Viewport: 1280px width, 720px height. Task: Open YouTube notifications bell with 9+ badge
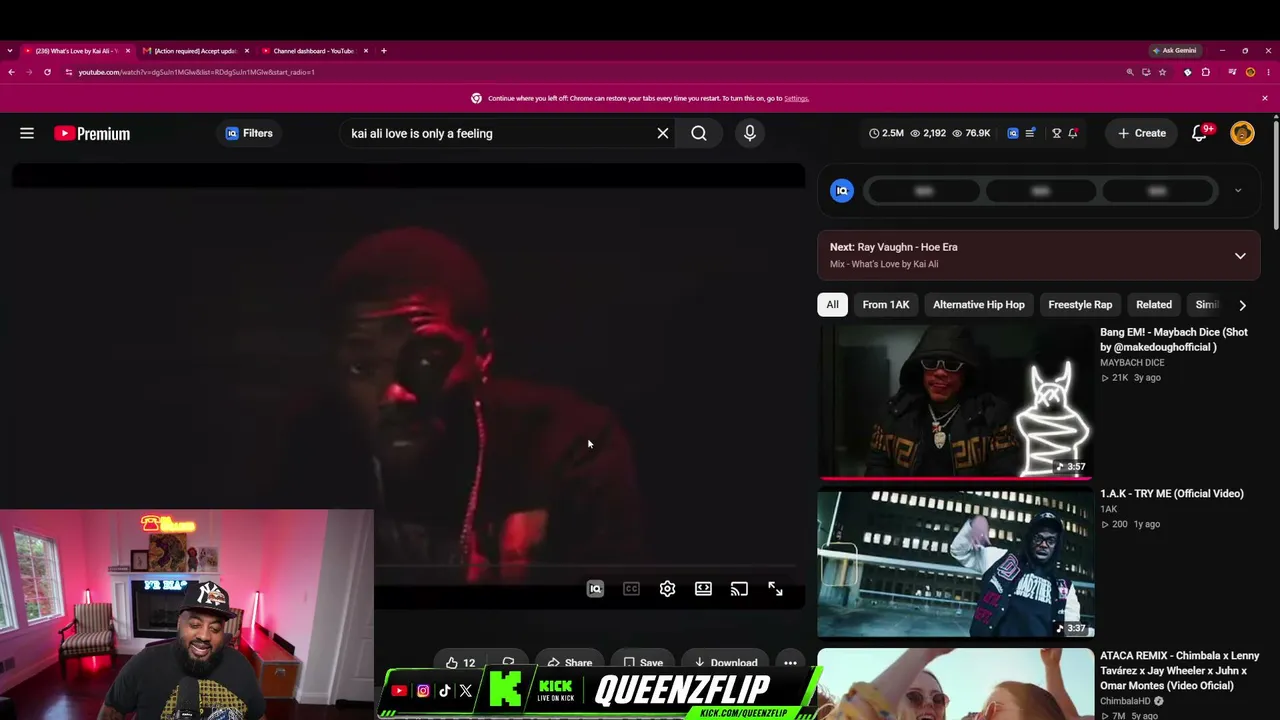pyautogui.click(x=1200, y=133)
